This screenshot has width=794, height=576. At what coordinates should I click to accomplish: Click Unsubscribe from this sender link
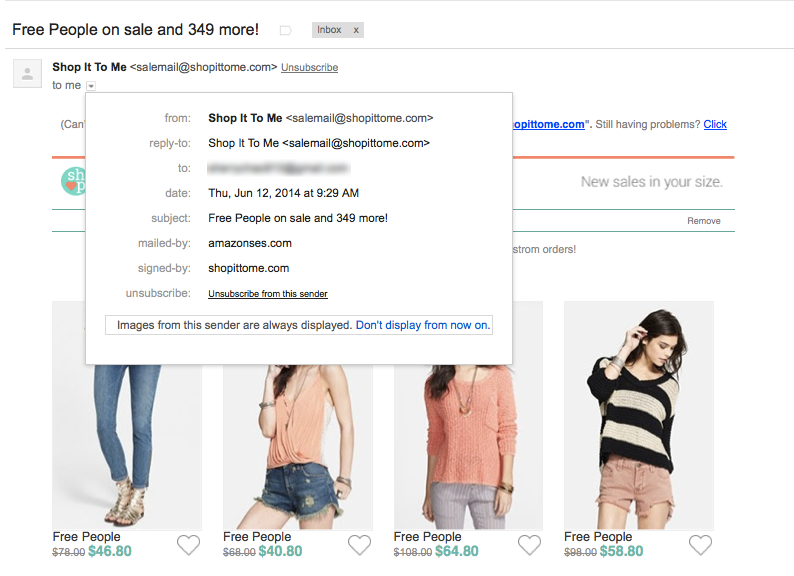pos(268,294)
